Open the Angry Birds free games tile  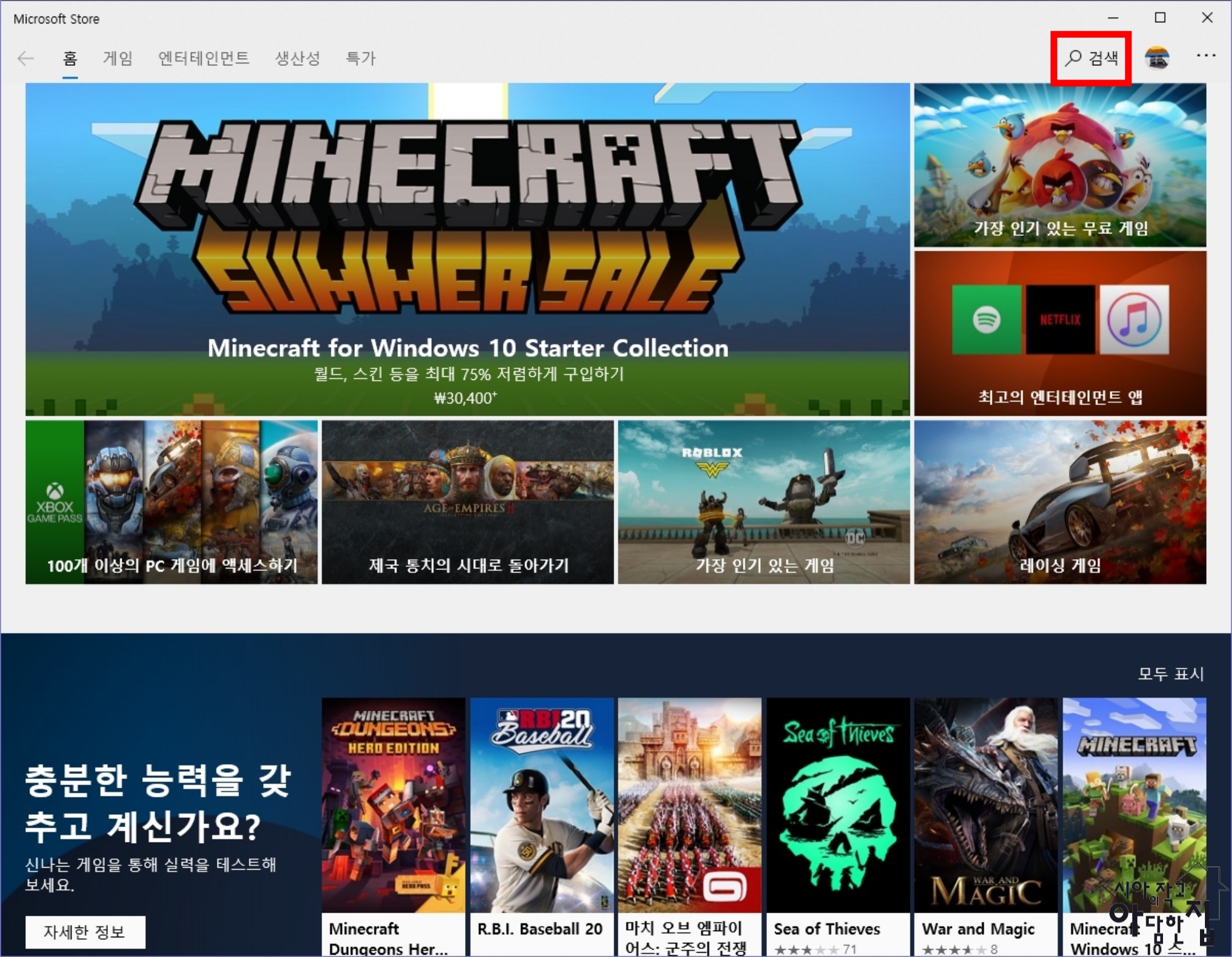(x=1060, y=165)
